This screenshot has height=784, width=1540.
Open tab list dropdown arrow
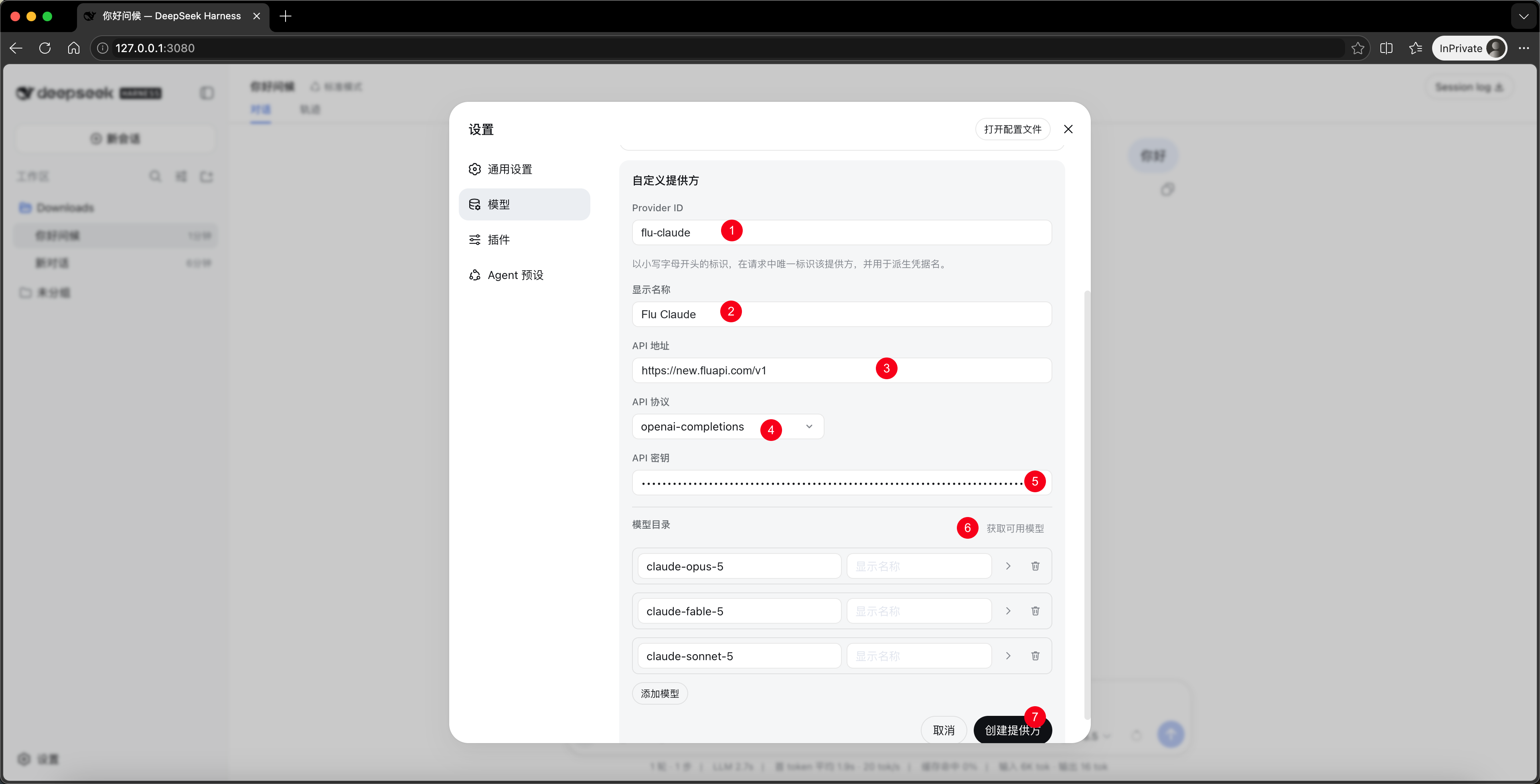click(1523, 16)
